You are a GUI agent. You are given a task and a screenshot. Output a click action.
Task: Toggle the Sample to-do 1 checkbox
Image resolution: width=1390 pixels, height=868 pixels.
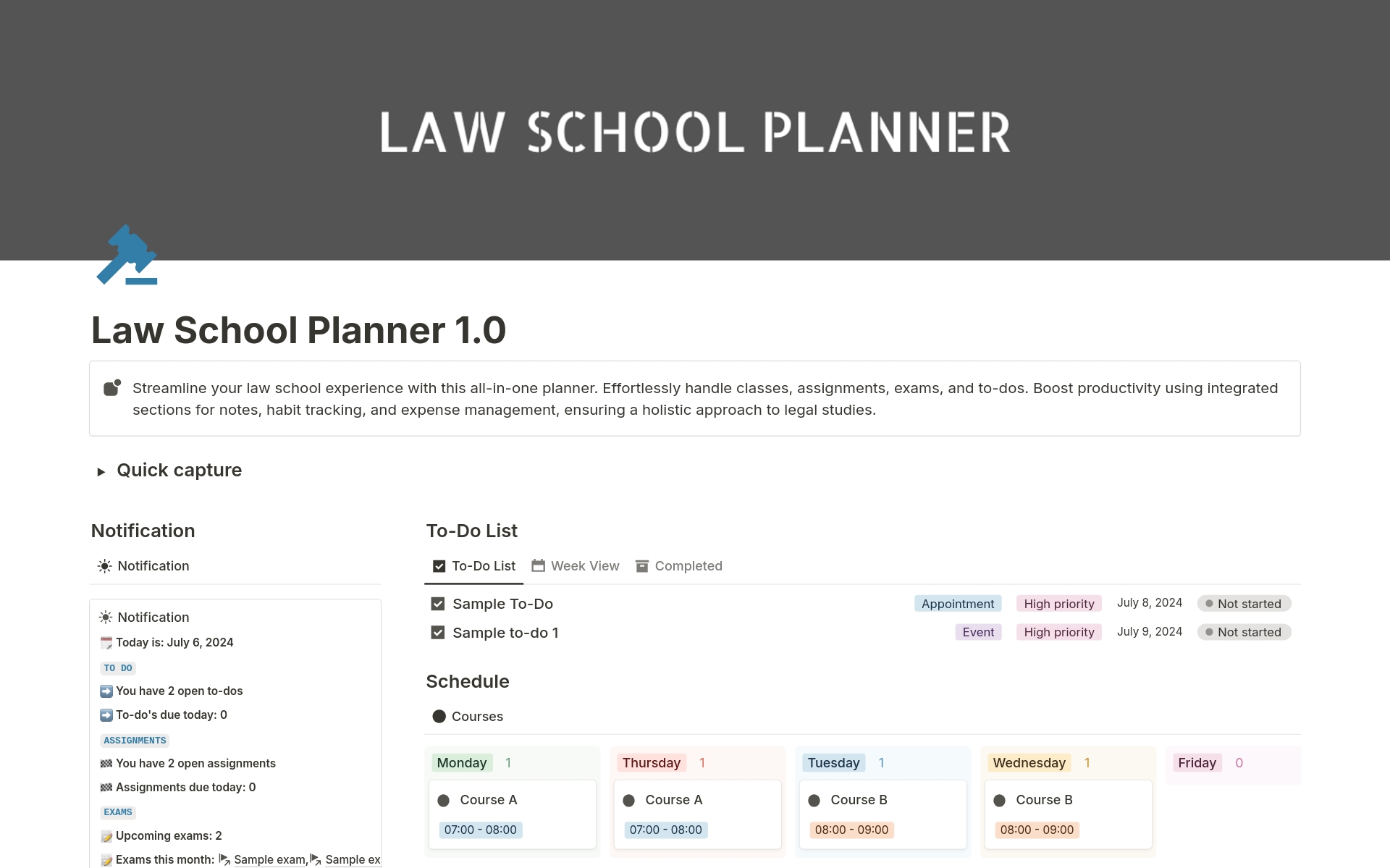click(438, 633)
